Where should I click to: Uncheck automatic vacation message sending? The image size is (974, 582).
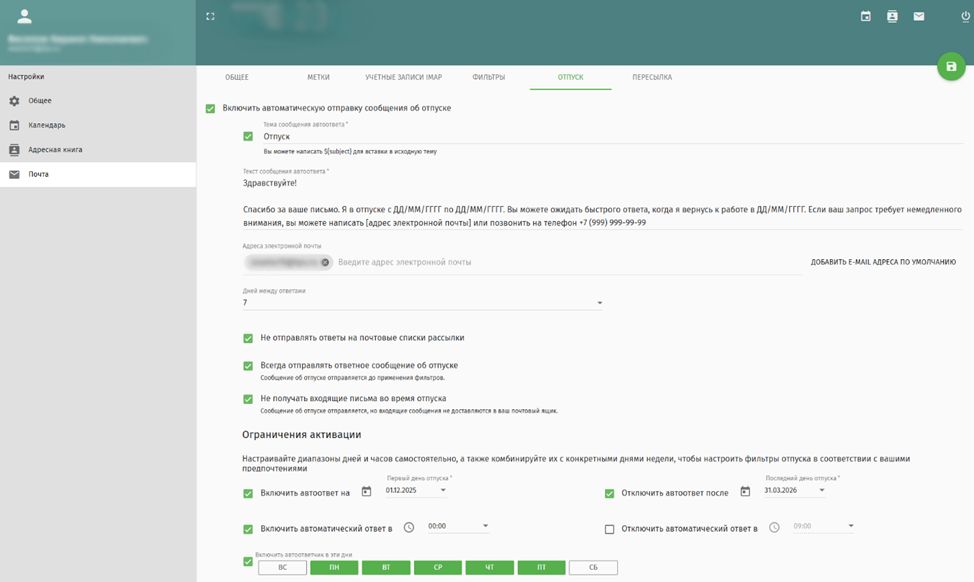coord(211,109)
